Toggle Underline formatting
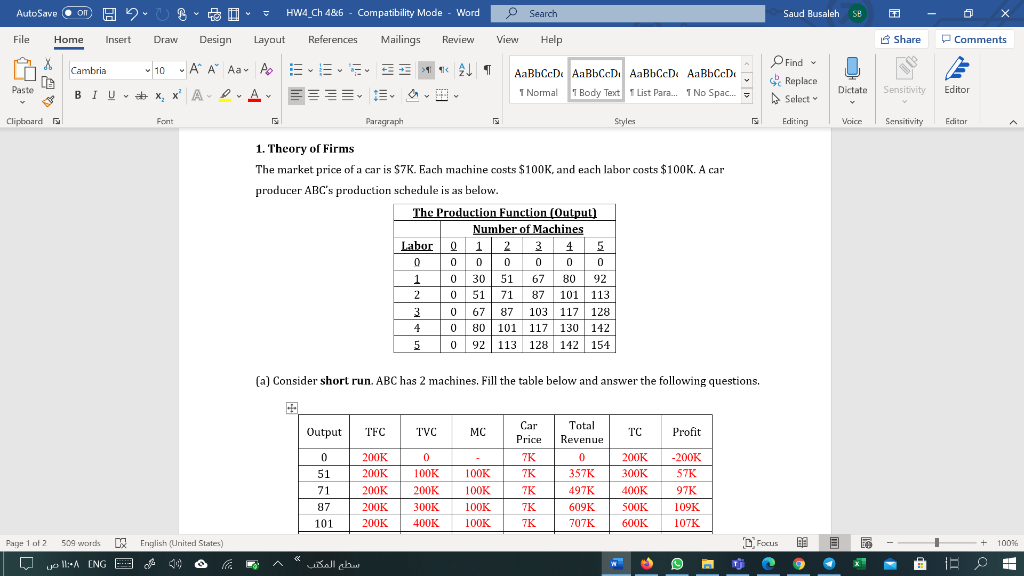1024x576 pixels. [112, 95]
